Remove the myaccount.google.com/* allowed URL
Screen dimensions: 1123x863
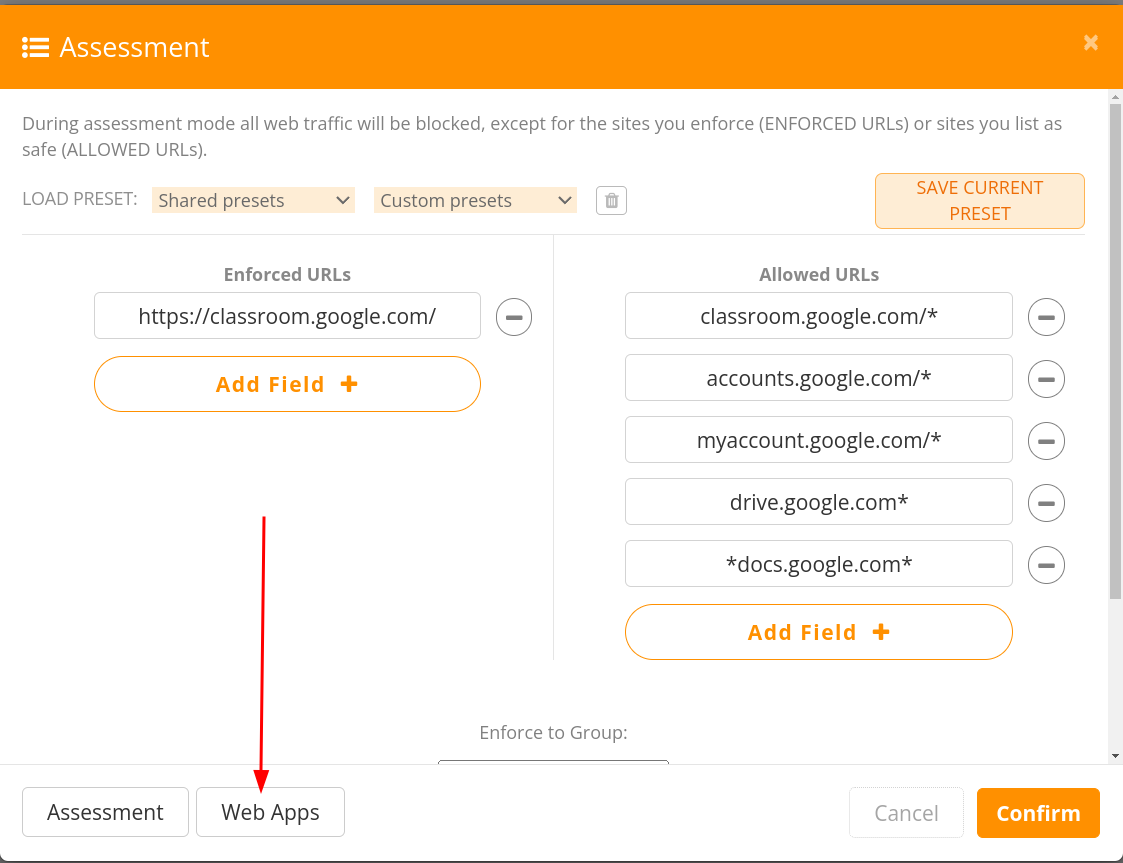(x=1046, y=441)
